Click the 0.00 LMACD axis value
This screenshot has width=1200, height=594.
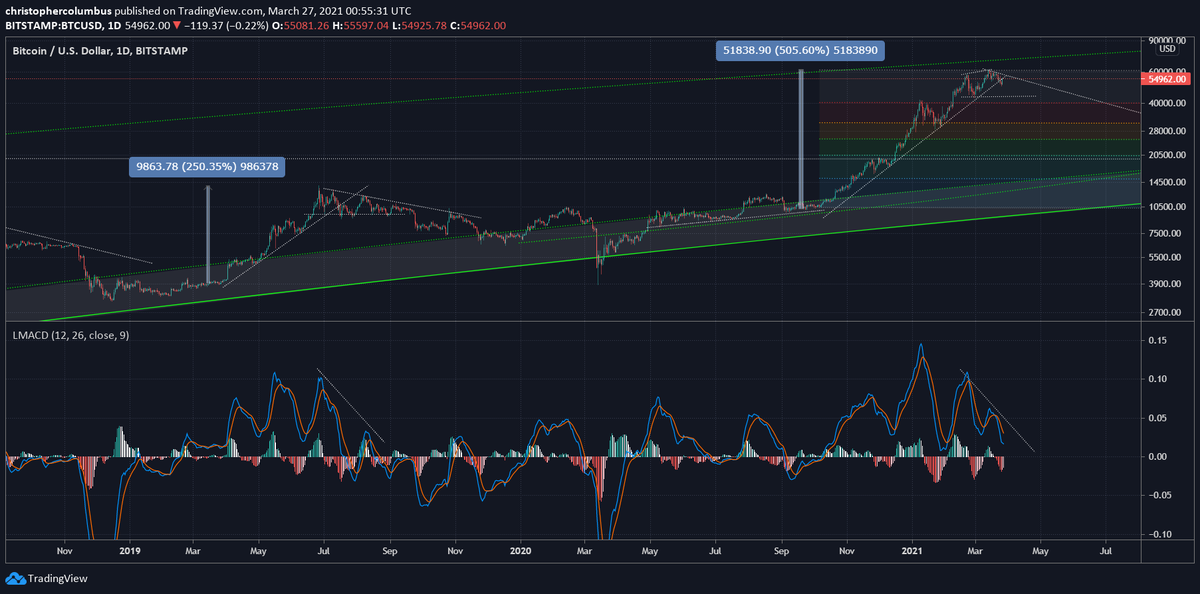click(1158, 457)
